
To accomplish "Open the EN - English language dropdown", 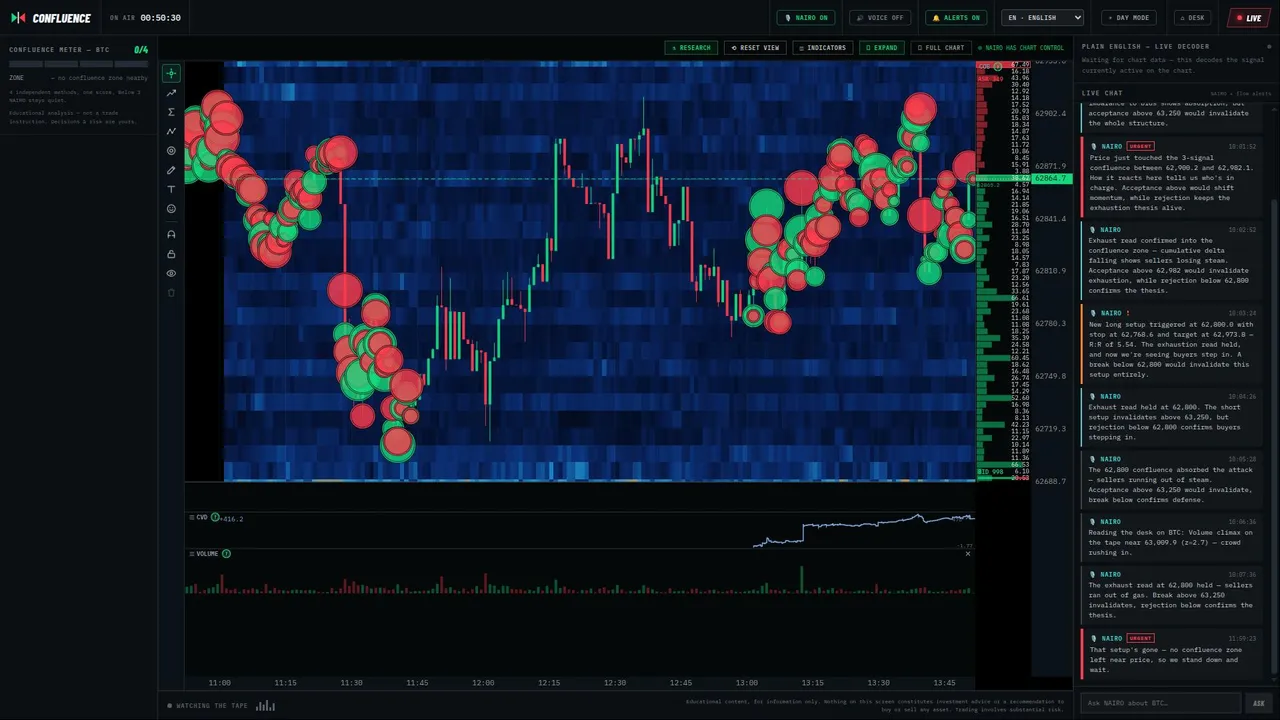I will [x=1043, y=18].
